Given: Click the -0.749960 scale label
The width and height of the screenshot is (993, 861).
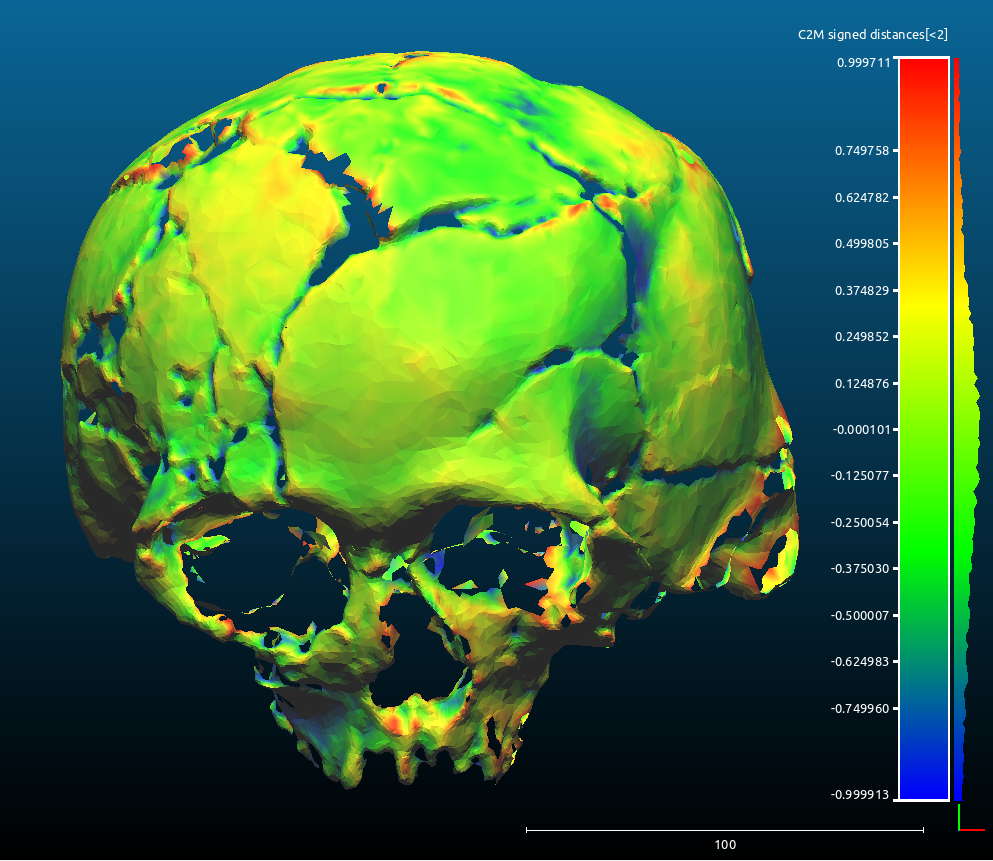Looking at the screenshot, I should coord(860,708).
